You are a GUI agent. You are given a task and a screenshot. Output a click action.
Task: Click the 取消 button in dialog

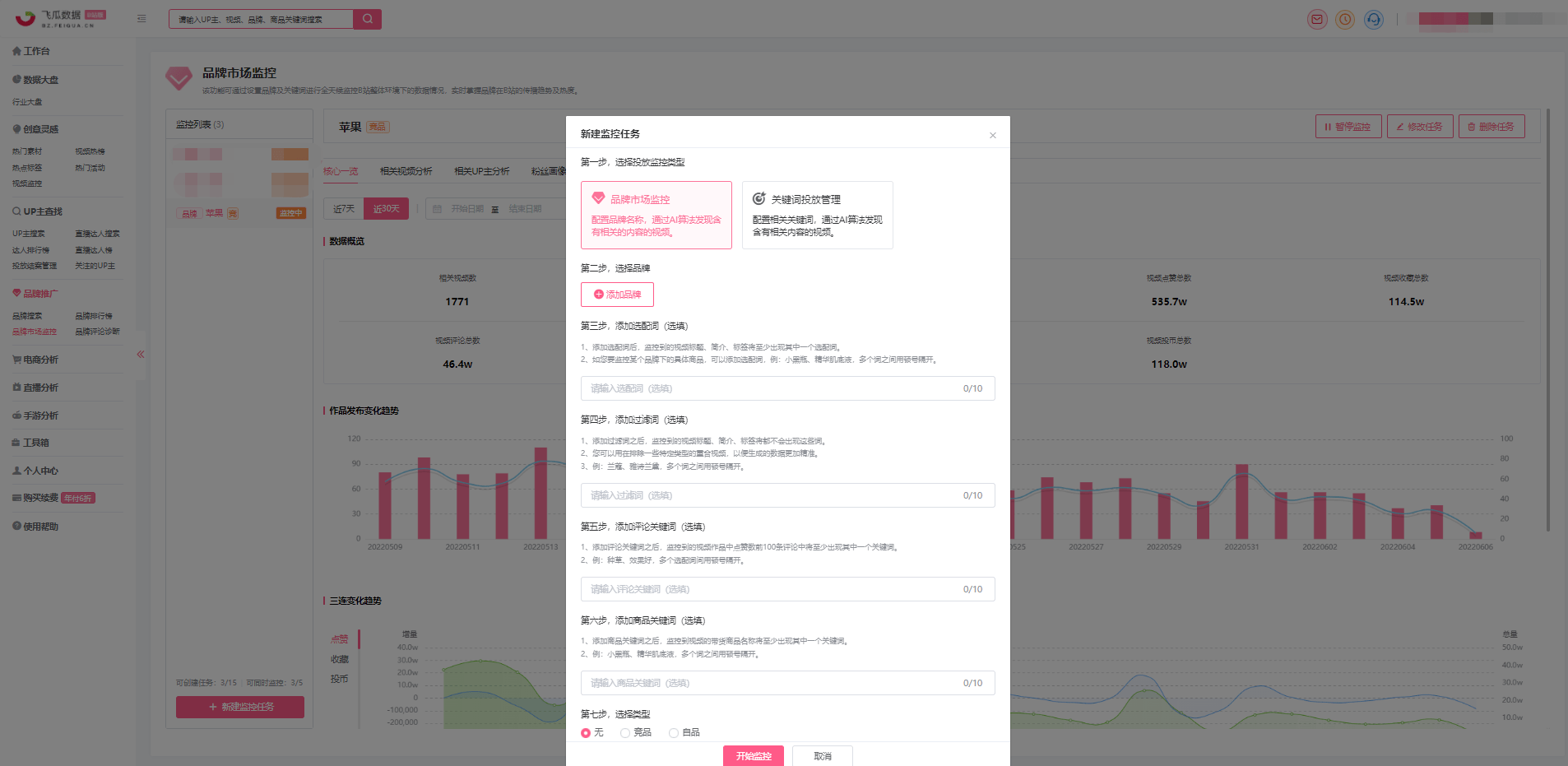coord(823,756)
